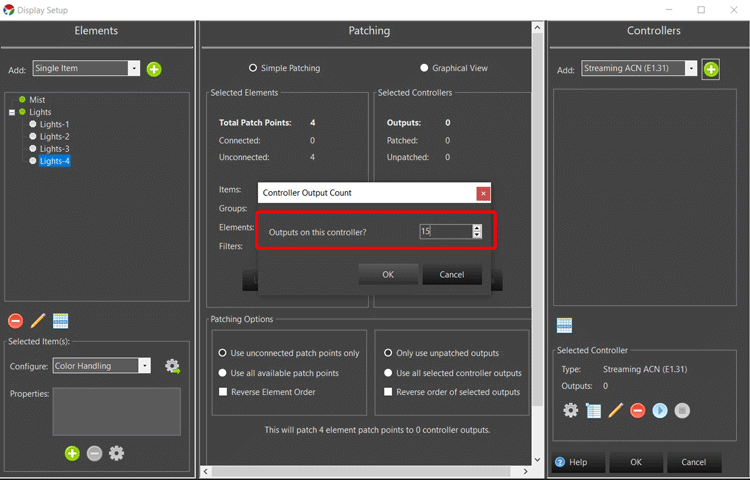
Task: Start the selected controller with play icon
Action: (x=660, y=410)
